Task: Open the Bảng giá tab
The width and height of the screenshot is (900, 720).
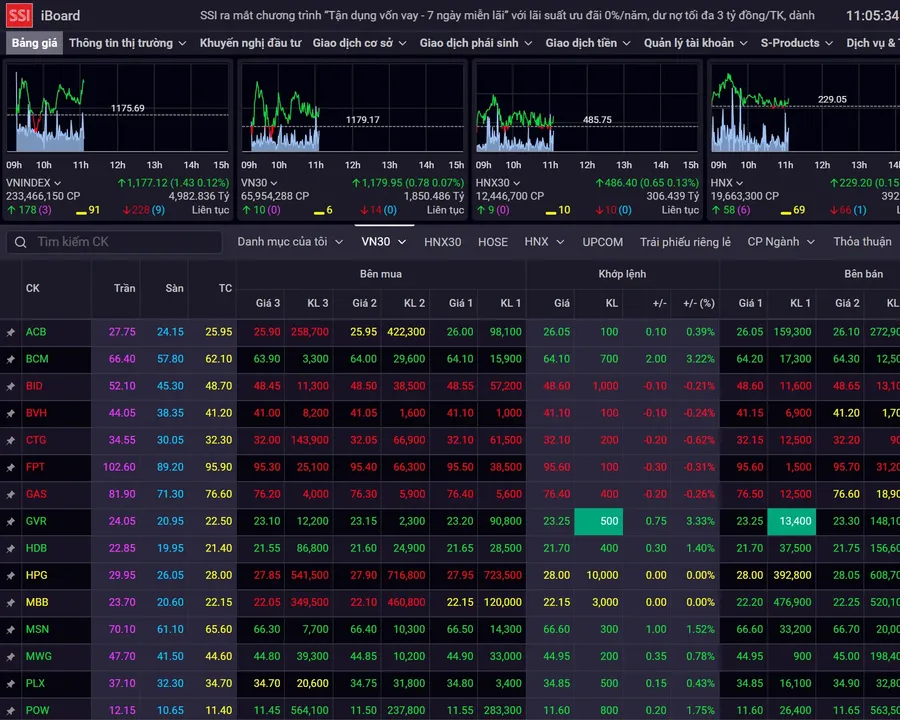Action: 34,43
